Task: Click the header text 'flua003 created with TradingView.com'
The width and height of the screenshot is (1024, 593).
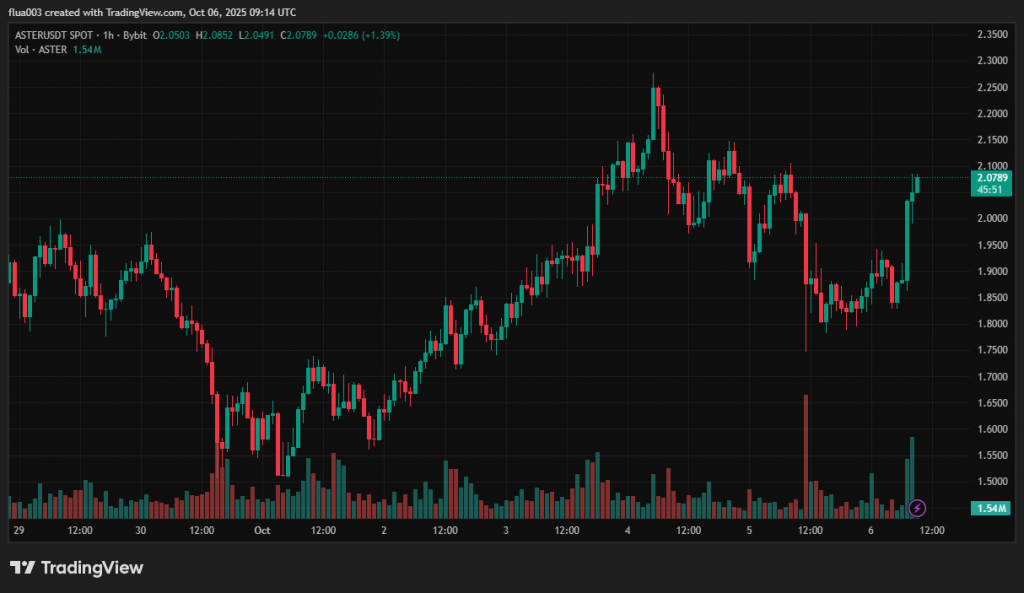Action: point(98,12)
